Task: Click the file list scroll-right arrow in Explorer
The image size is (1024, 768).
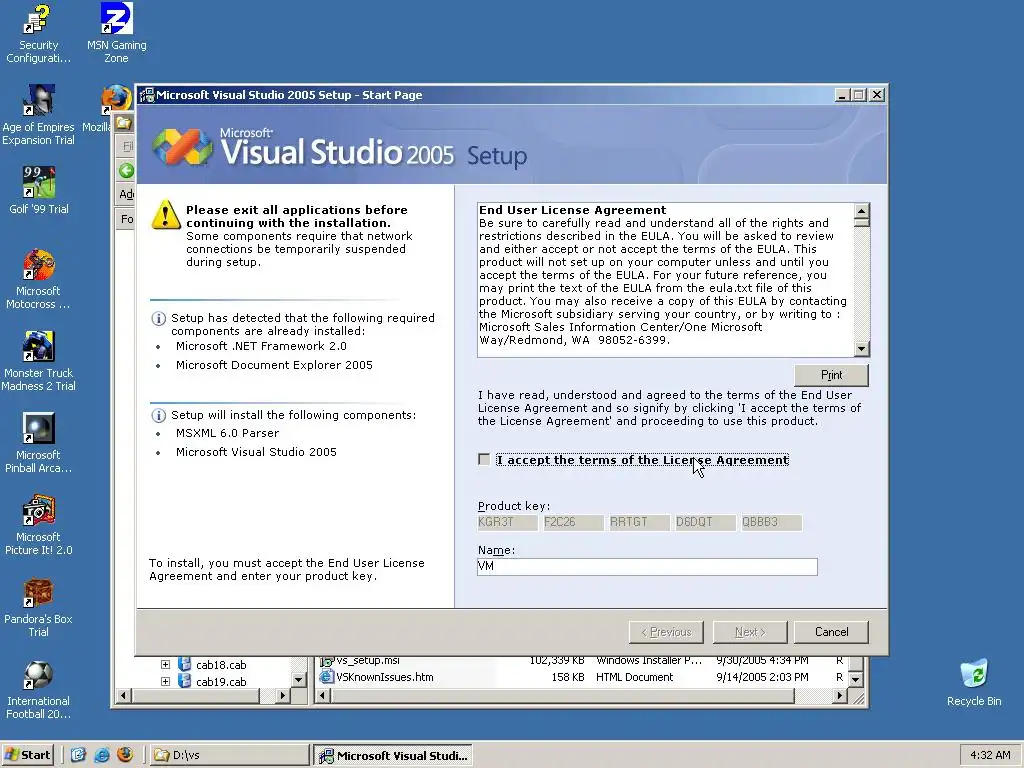Action: pos(840,696)
